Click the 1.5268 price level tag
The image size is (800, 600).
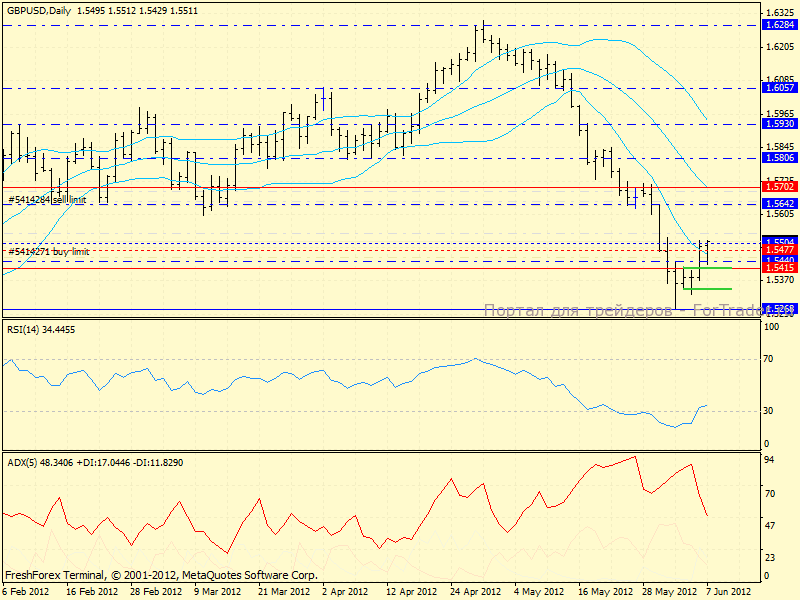(779, 309)
